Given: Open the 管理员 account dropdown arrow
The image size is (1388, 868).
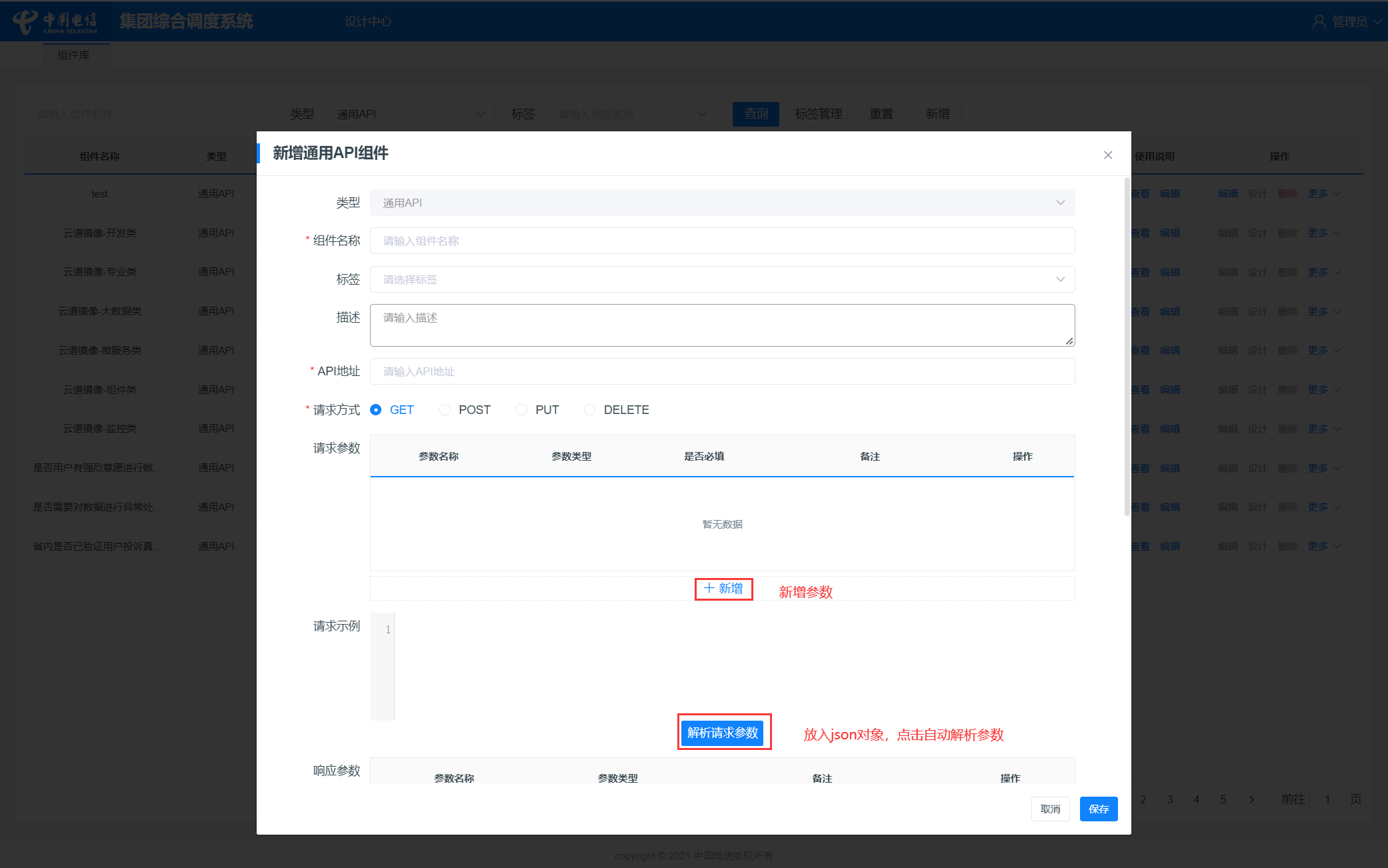Looking at the screenshot, I should pos(1377,21).
